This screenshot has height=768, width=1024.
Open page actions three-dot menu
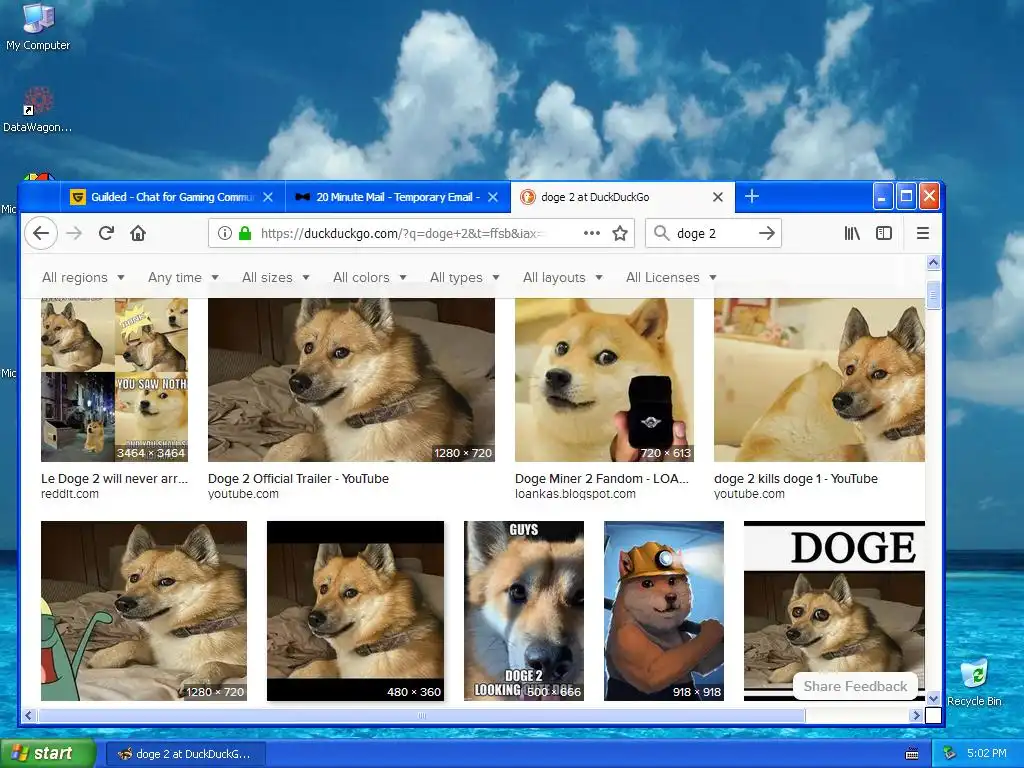(592, 233)
